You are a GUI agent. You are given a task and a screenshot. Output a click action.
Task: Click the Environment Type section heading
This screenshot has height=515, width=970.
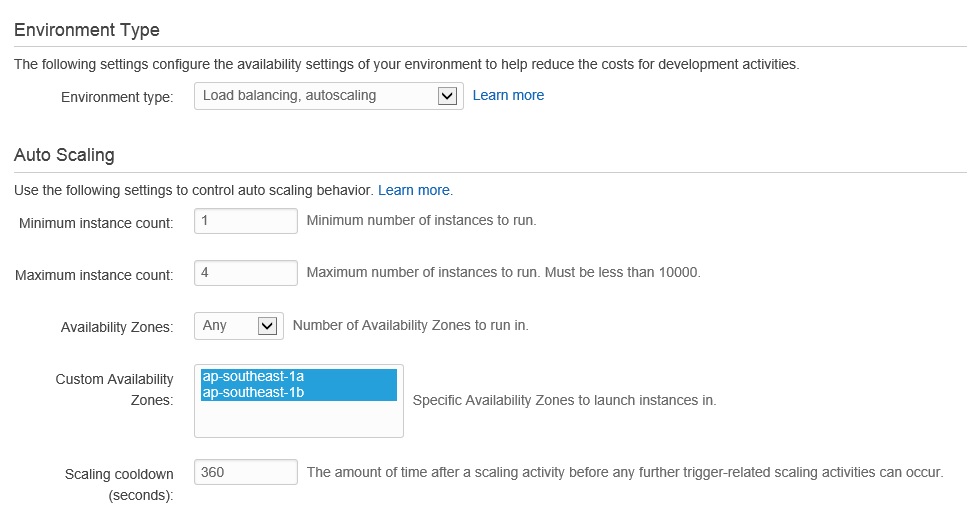(87, 30)
